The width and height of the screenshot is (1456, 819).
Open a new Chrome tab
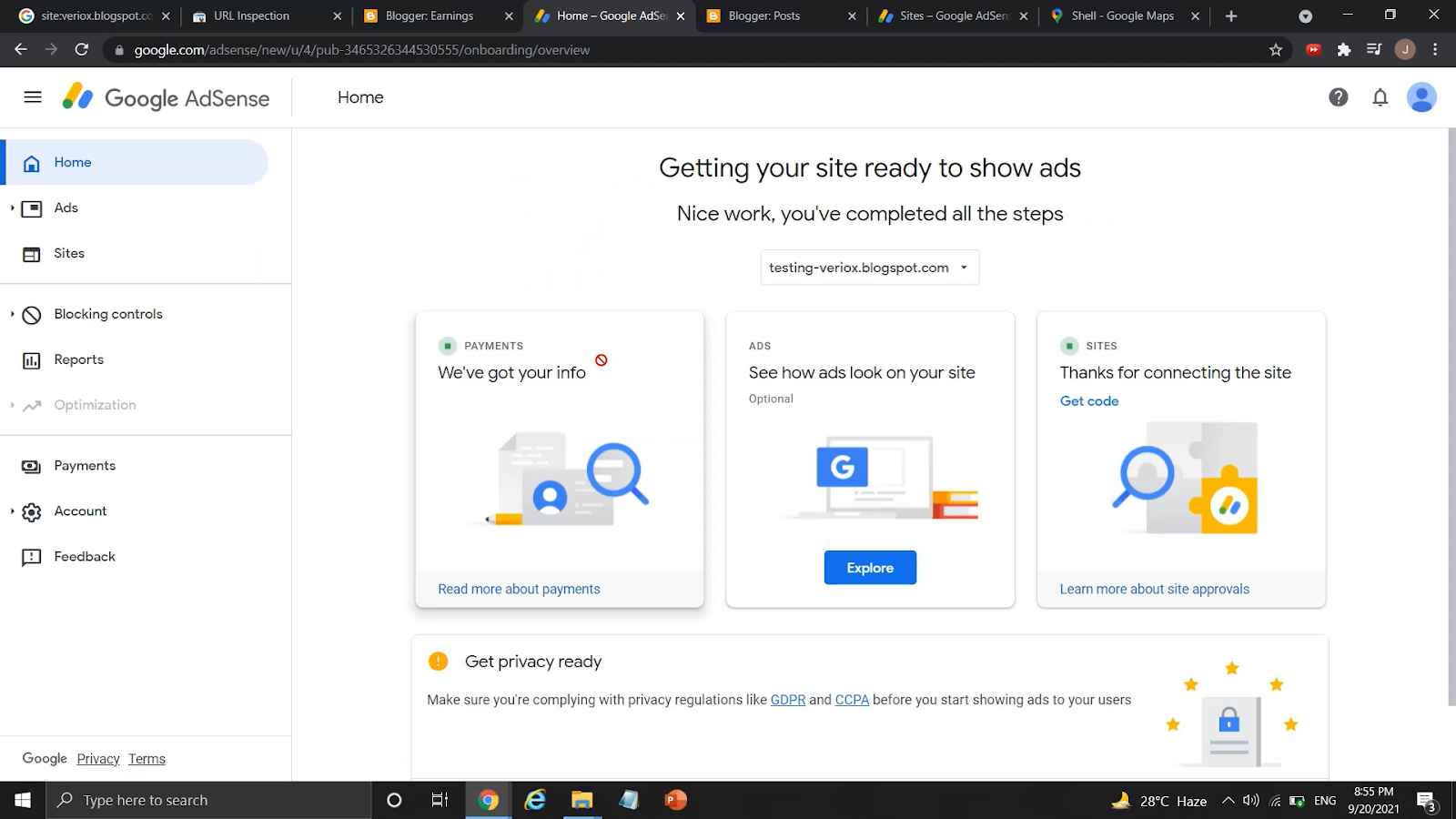pyautogui.click(x=1231, y=16)
